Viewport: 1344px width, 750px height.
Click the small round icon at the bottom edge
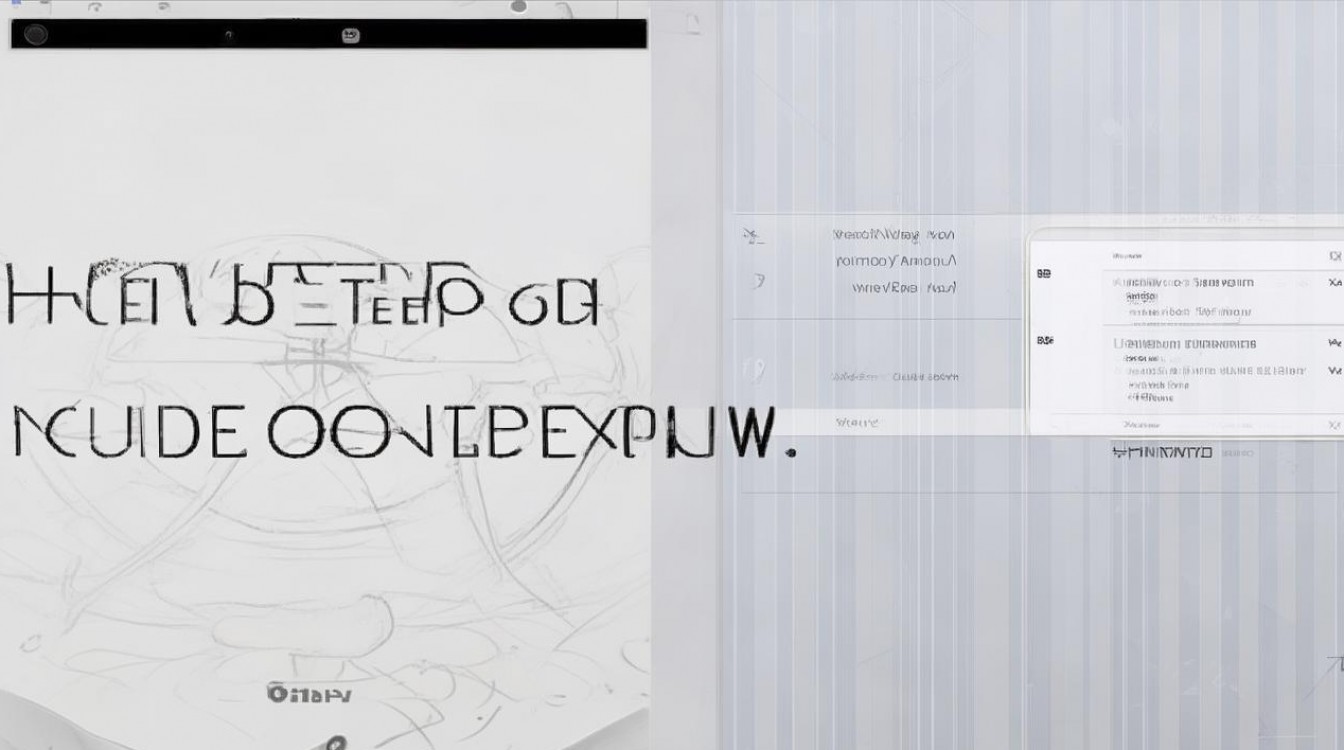337,743
